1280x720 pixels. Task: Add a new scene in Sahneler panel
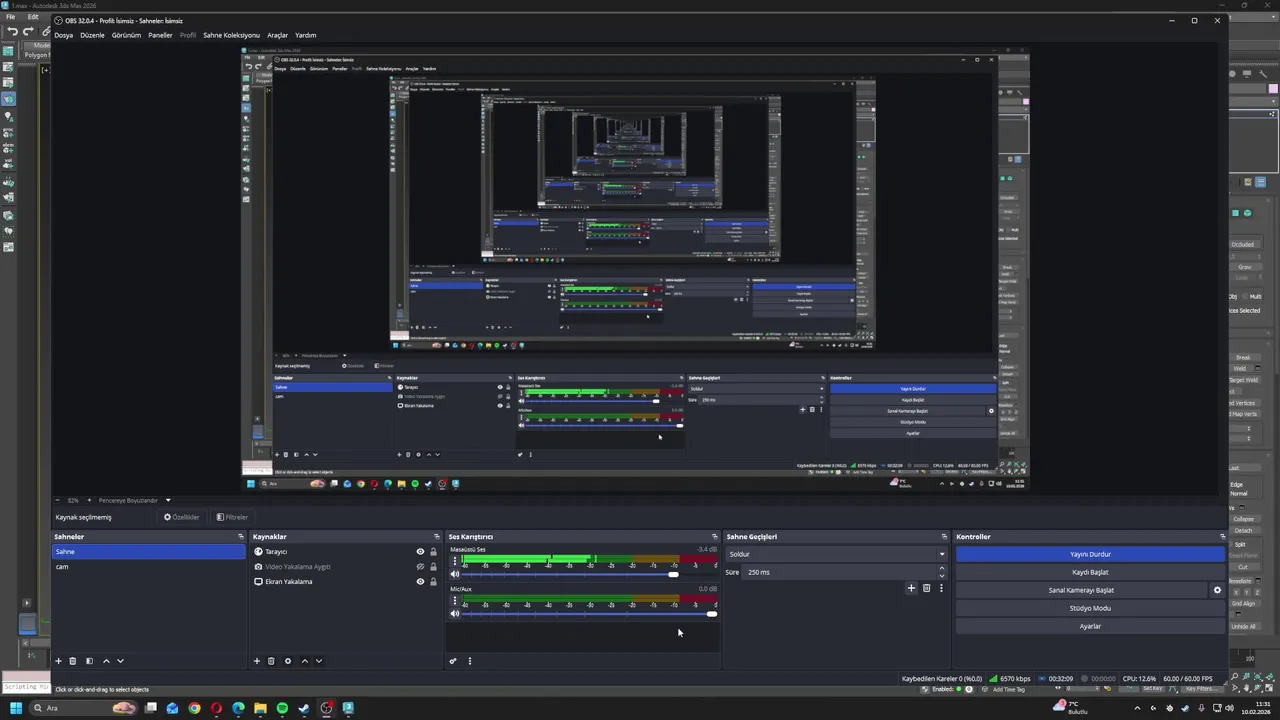coord(58,661)
